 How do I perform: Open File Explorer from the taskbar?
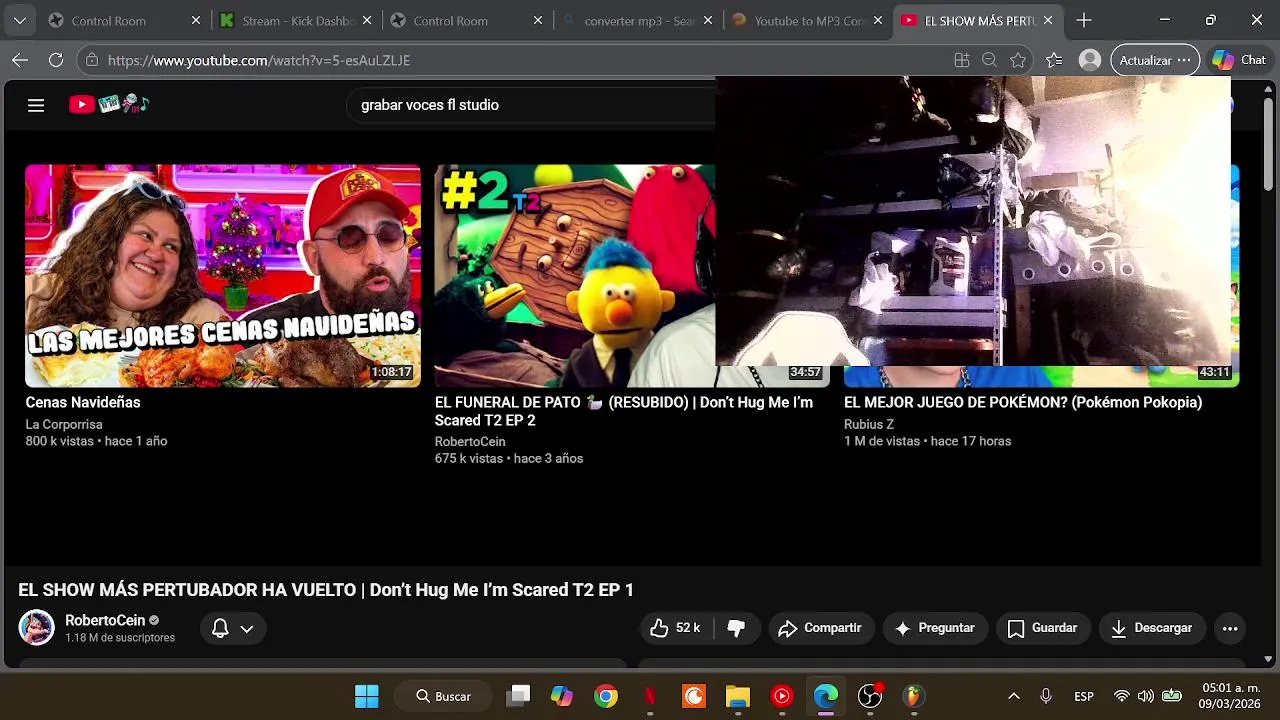point(738,696)
